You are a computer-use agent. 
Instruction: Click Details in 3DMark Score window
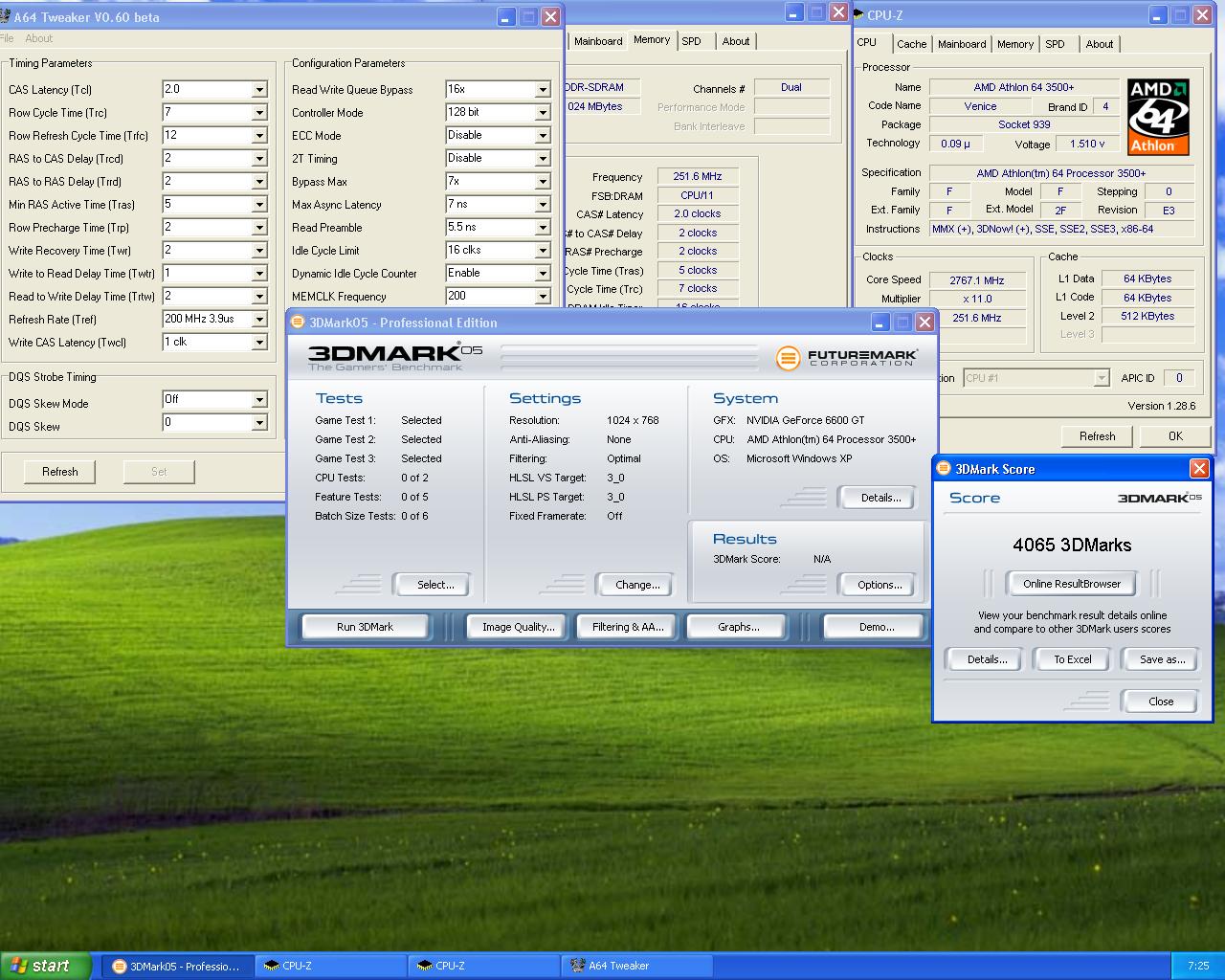pos(986,659)
